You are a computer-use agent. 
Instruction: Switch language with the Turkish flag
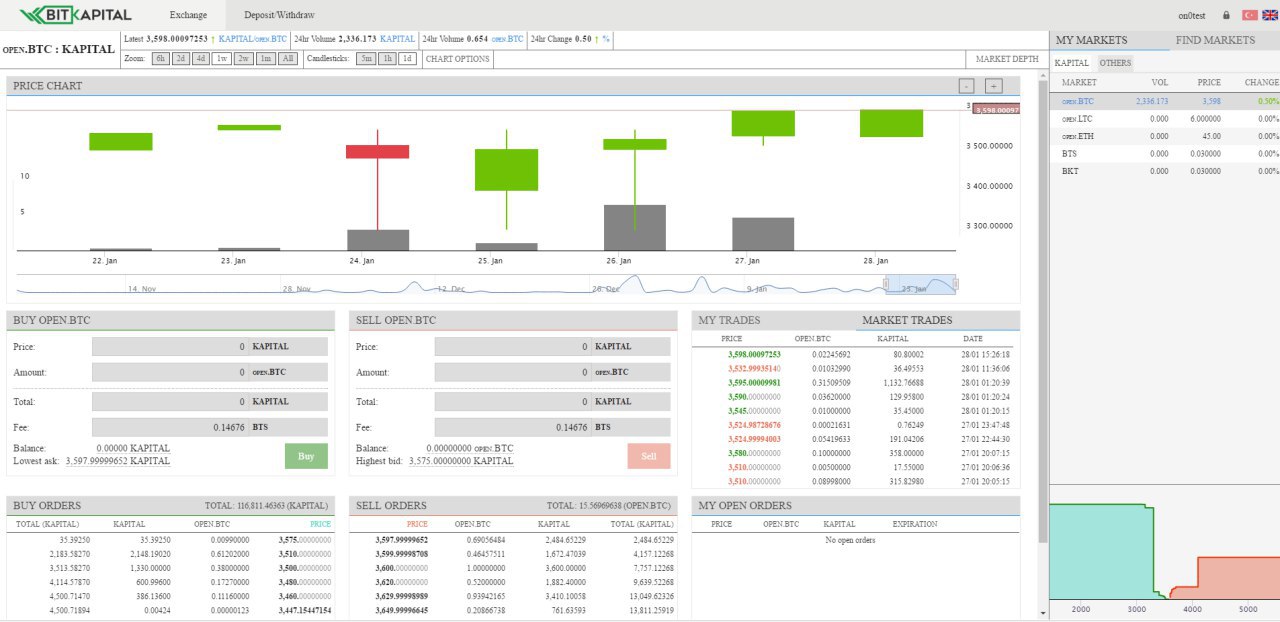[x=1249, y=15]
